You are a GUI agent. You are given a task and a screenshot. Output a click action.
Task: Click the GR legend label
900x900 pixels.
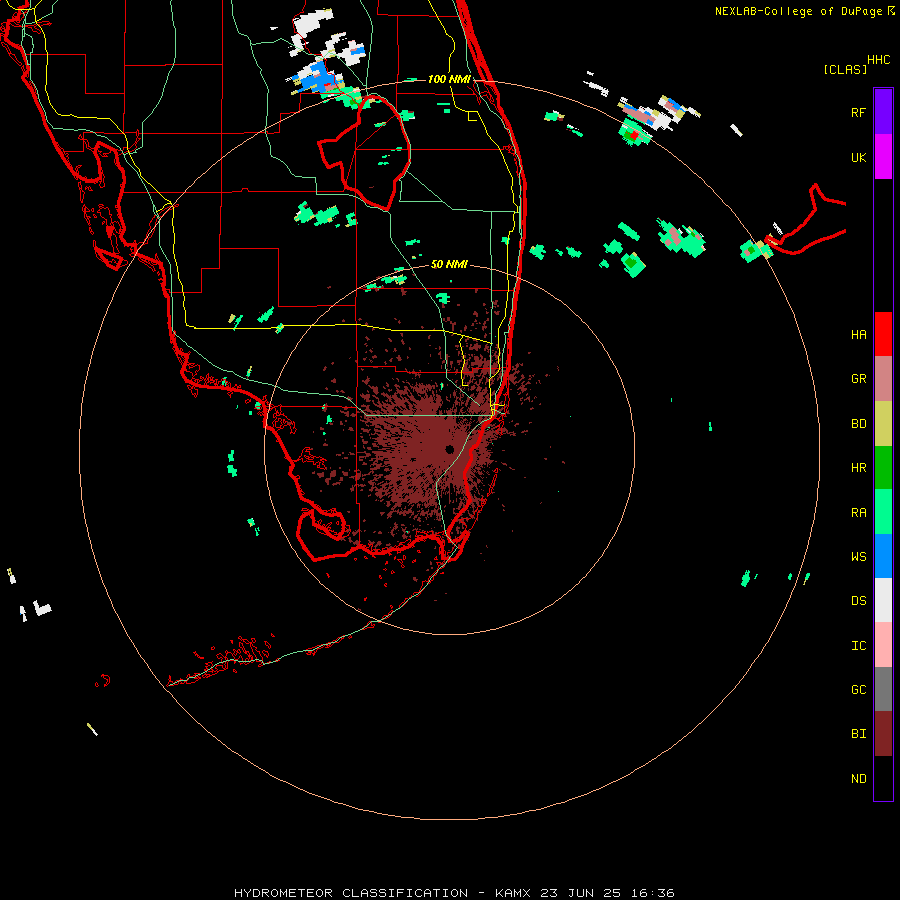tap(858, 379)
